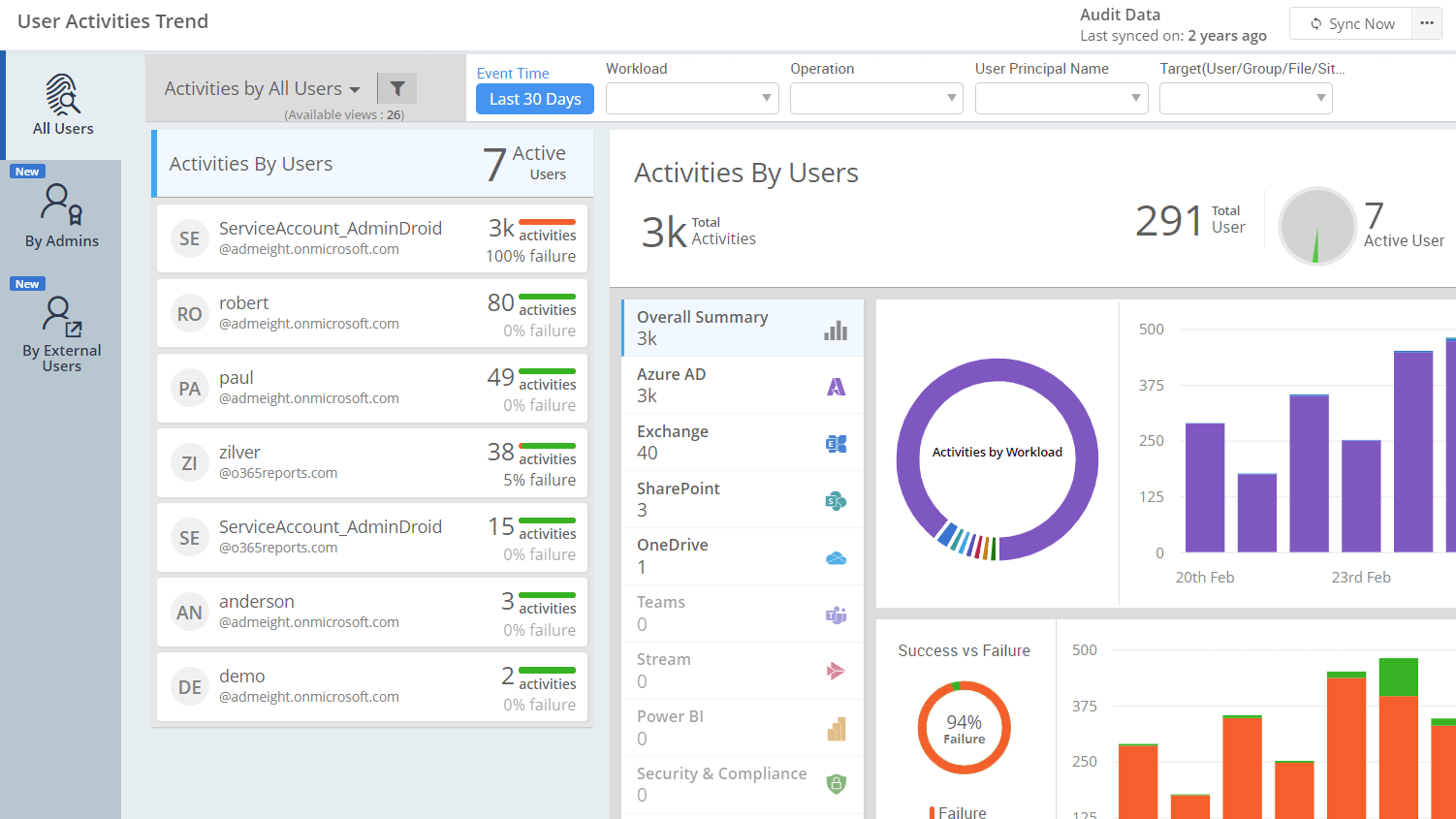1456x819 pixels.
Task: Click the OneDrive cloud icon
Action: click(836, 556)
